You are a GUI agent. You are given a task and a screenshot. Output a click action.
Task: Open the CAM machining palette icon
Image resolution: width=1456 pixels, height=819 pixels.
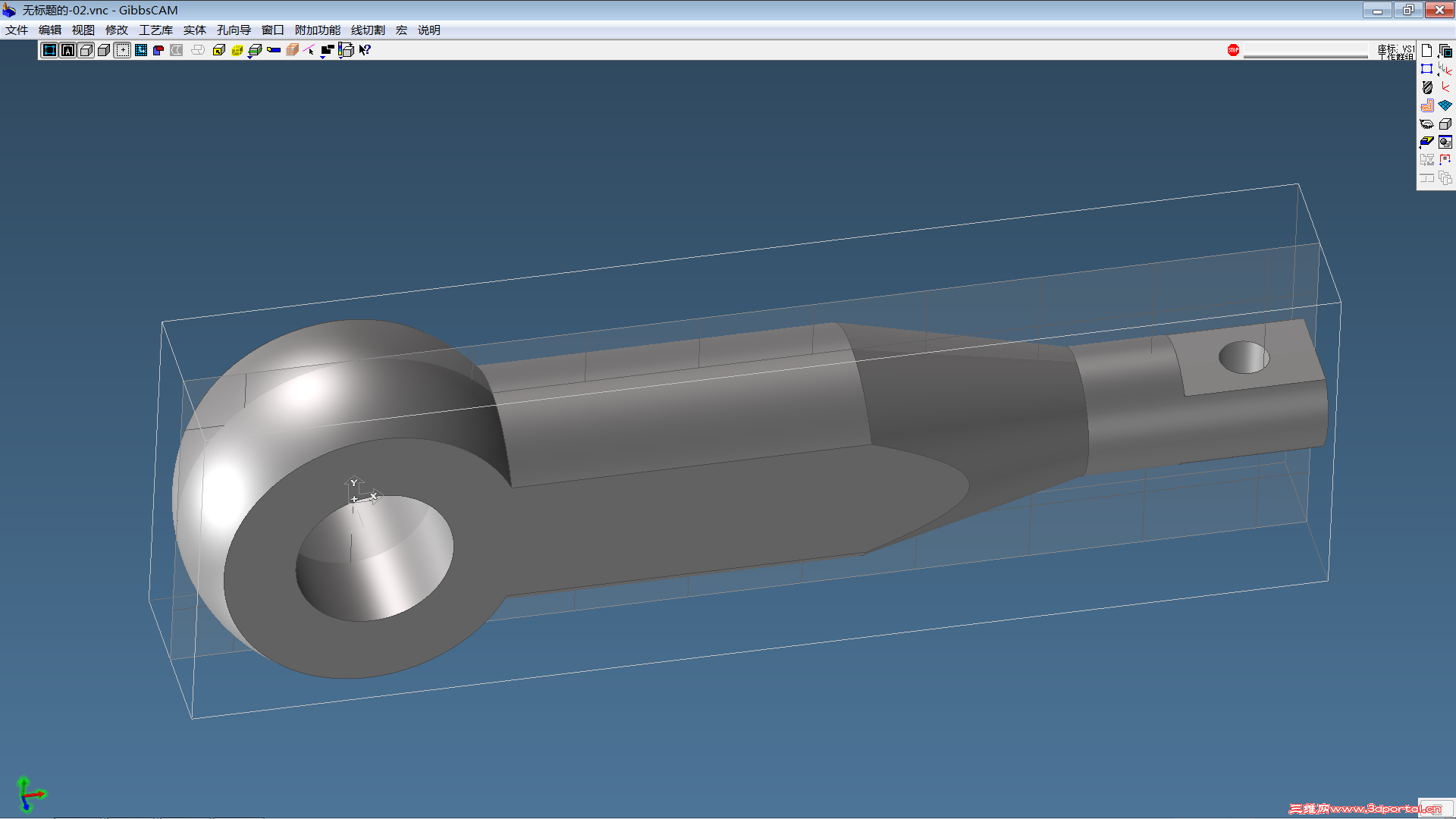click(1426, 105)
